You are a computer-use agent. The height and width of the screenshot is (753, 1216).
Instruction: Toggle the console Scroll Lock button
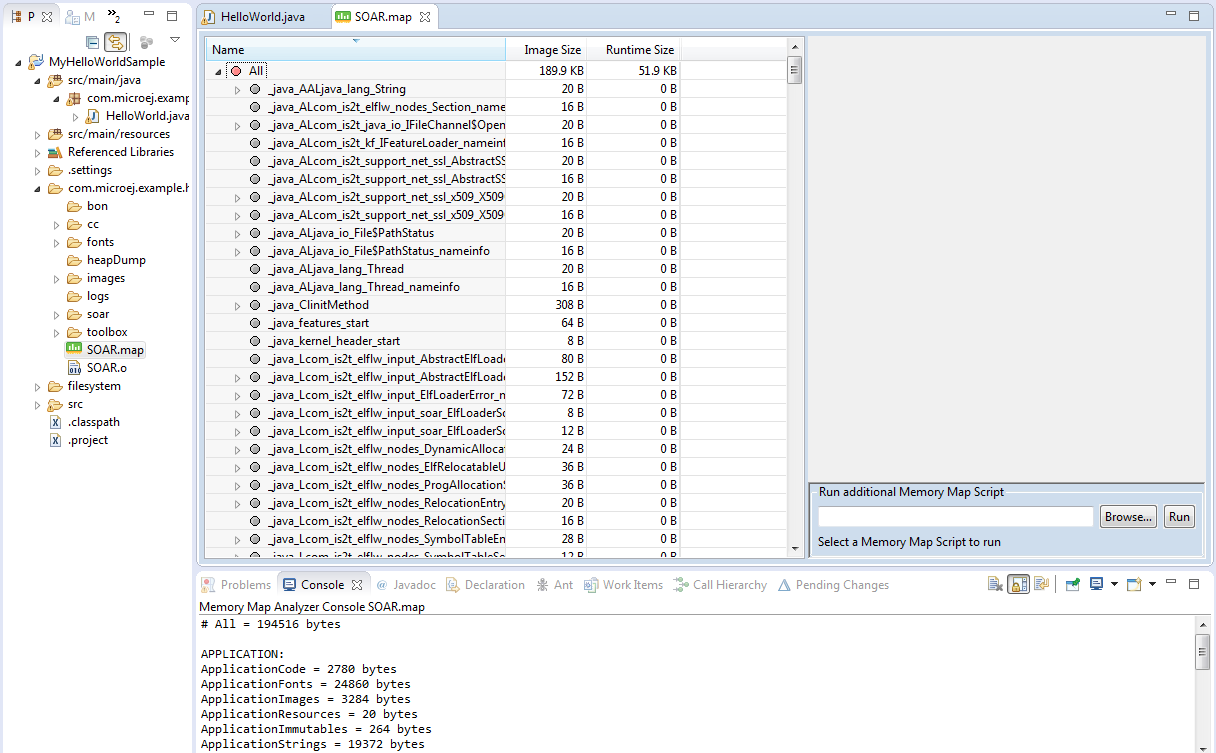(1019, 585)
